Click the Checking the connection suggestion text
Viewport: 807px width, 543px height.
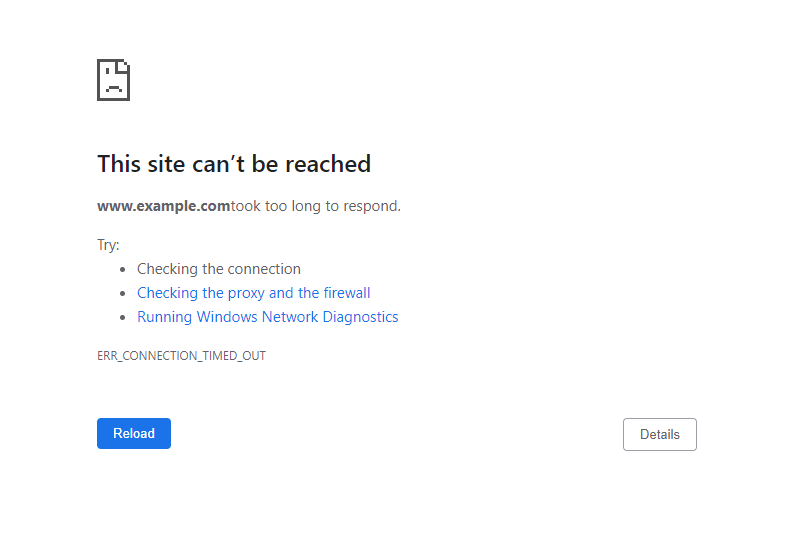tap(218, 269)
